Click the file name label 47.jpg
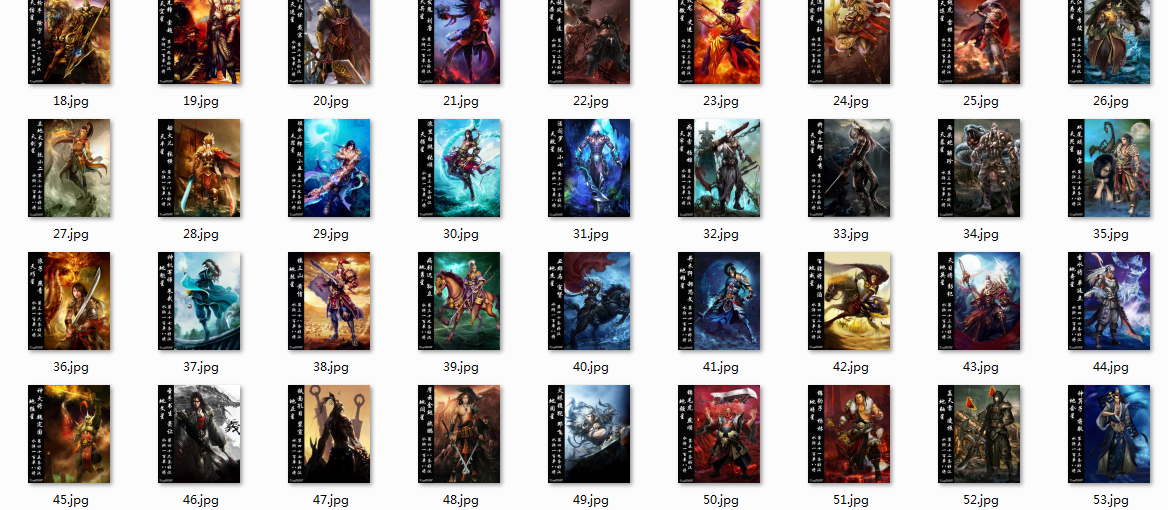 [331, 500]
